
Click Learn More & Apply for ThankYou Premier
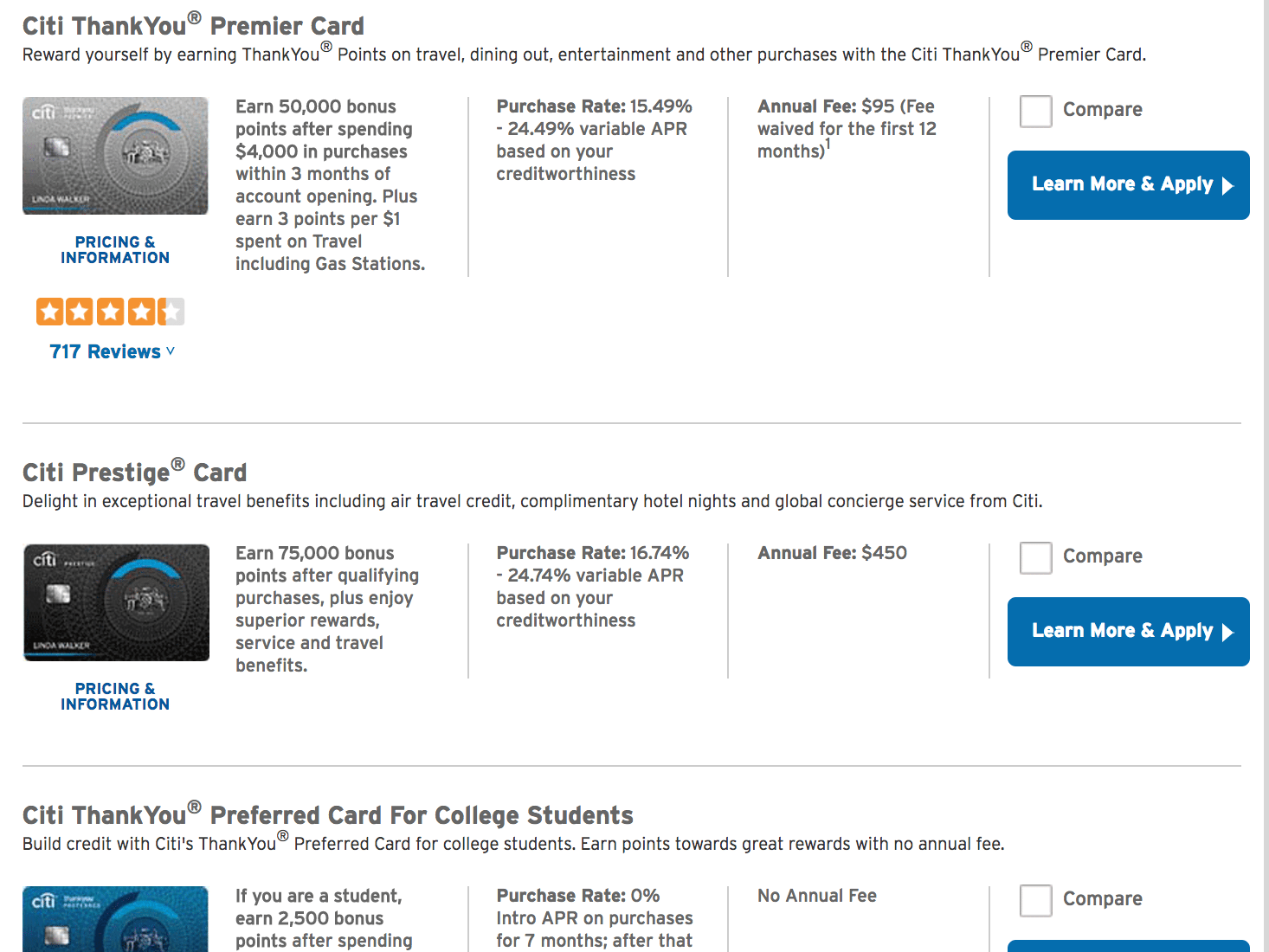click(x=1128, y=185)
